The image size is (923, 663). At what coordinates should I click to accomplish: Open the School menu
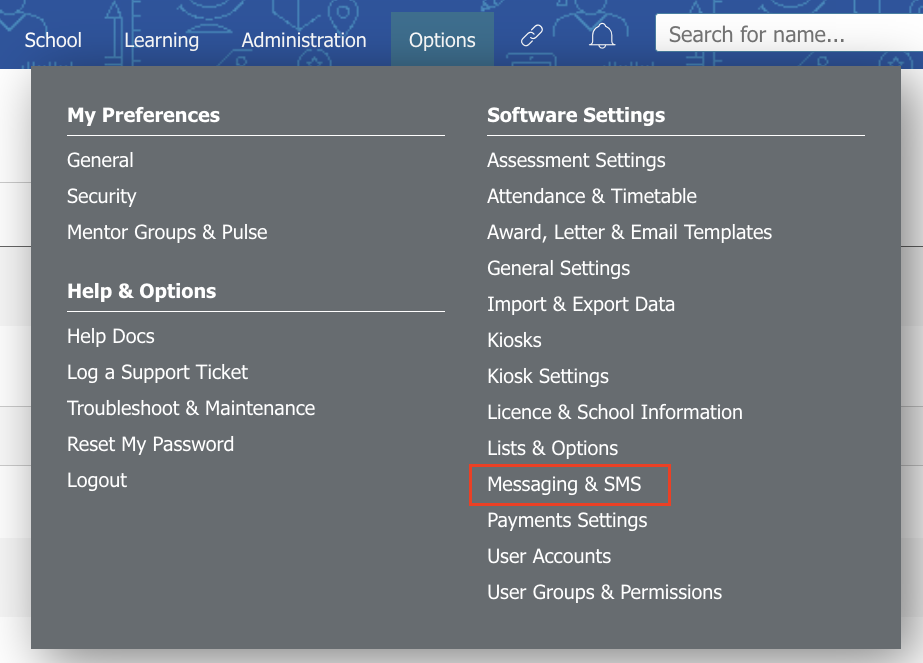(x=53, y=40)
